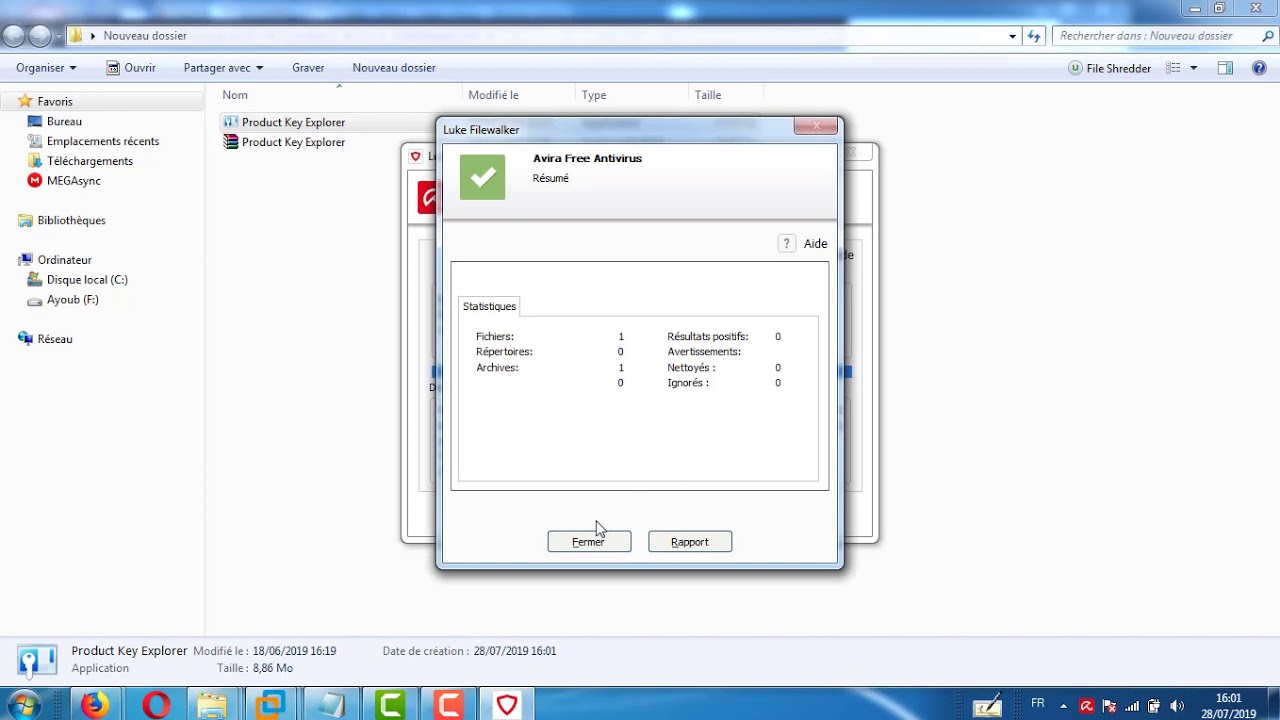Screen dimensions: 1280x720
Task: Open the Rapport scan report
Action: pyautogui.click(x=690, y=541)
